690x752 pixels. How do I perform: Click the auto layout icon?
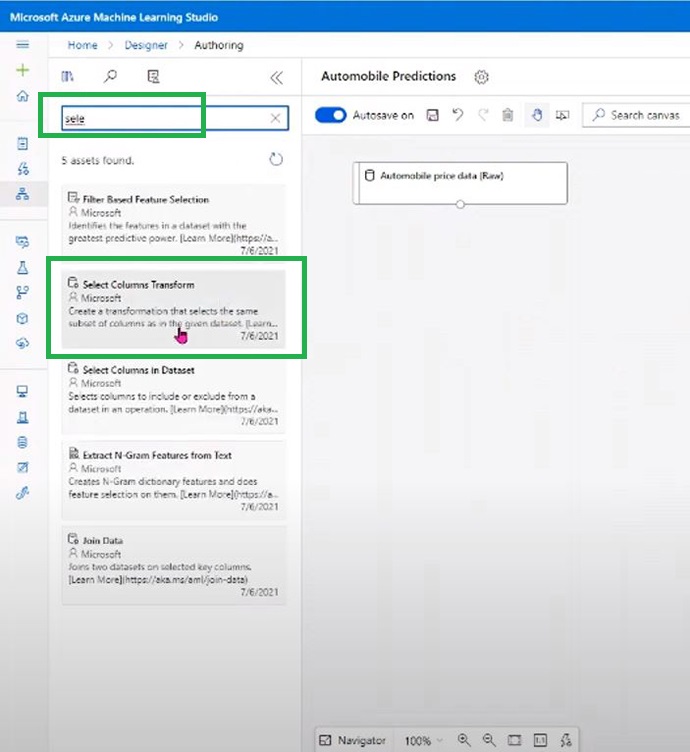566,740
